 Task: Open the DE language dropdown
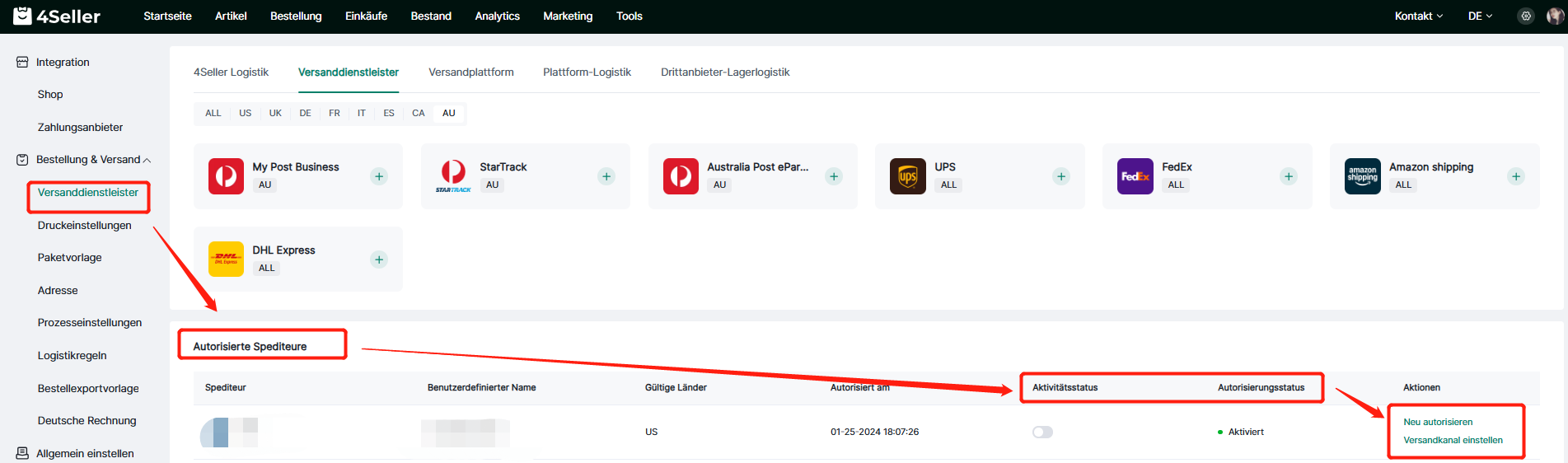(1480, 16)
